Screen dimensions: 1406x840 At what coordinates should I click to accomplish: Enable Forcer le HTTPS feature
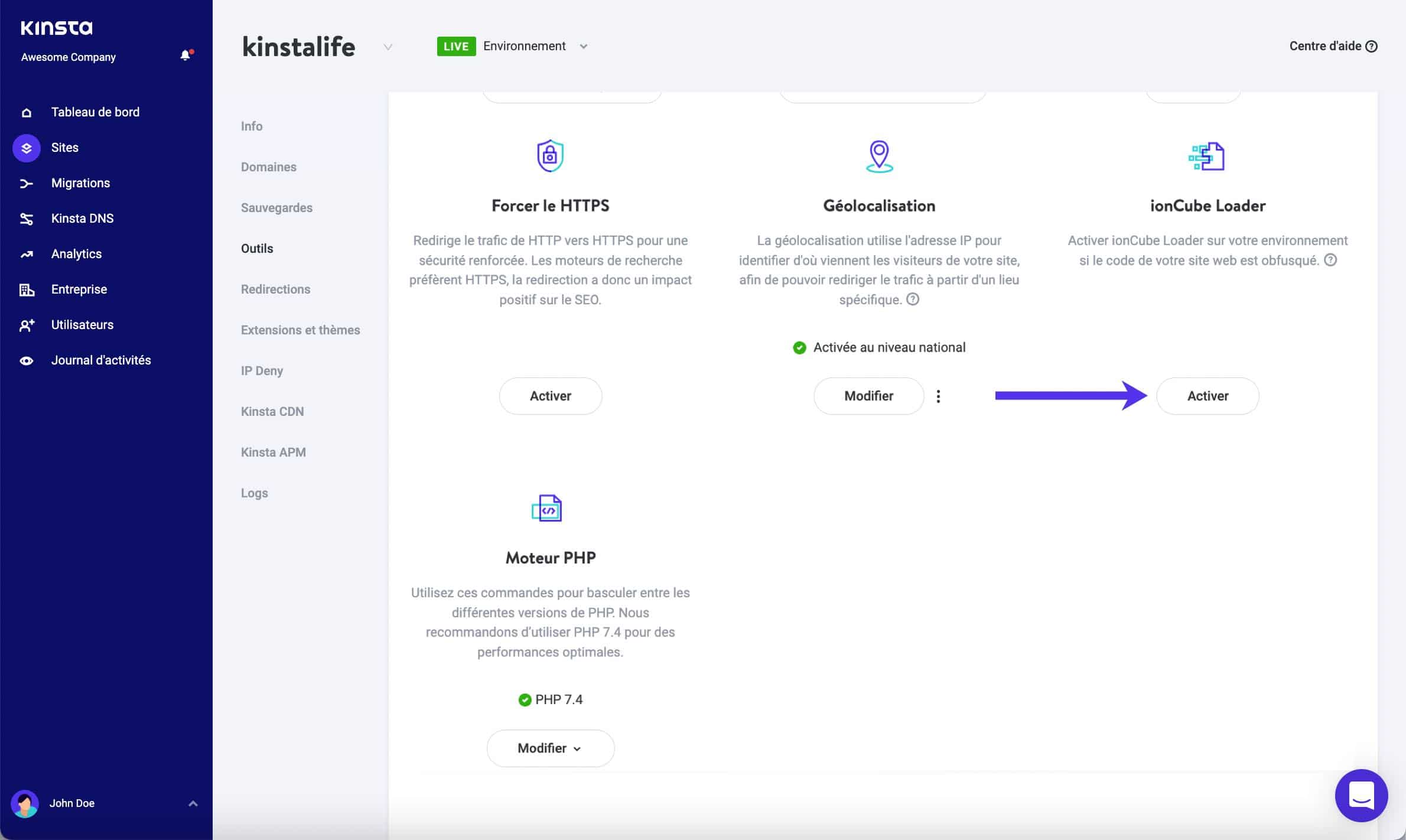[x=550, y=395]
